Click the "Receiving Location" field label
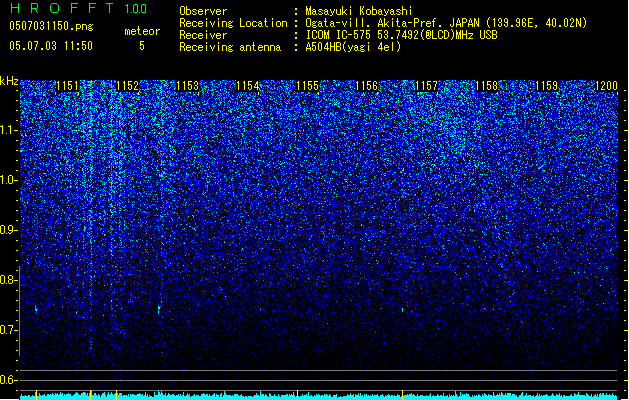 tap(233, 23)
